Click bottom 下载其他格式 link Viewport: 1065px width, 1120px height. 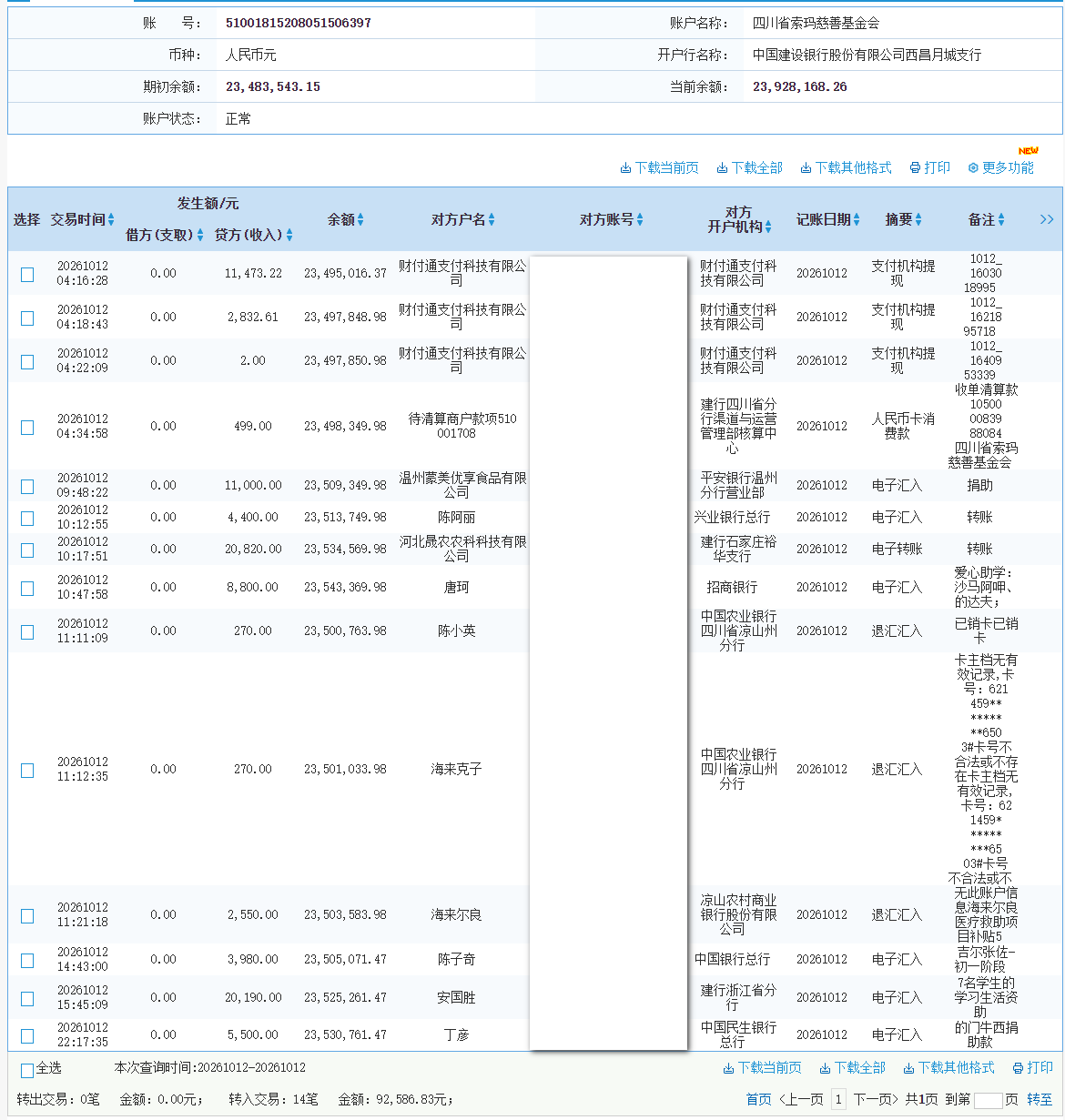tap(949, 1067)
